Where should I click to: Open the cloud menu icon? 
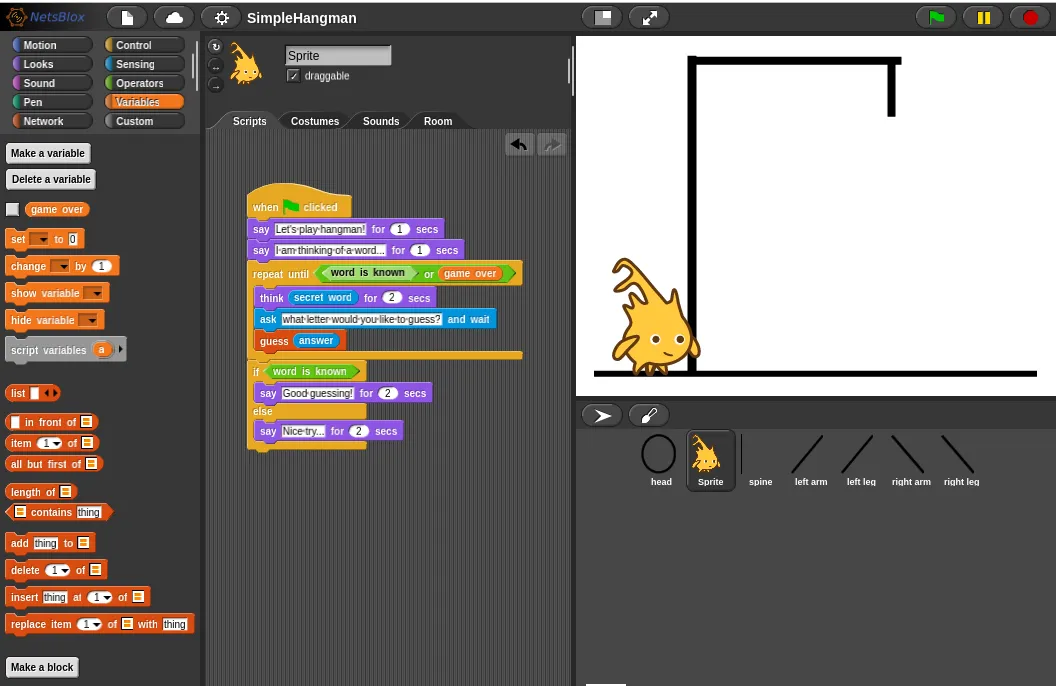(174, 18)
